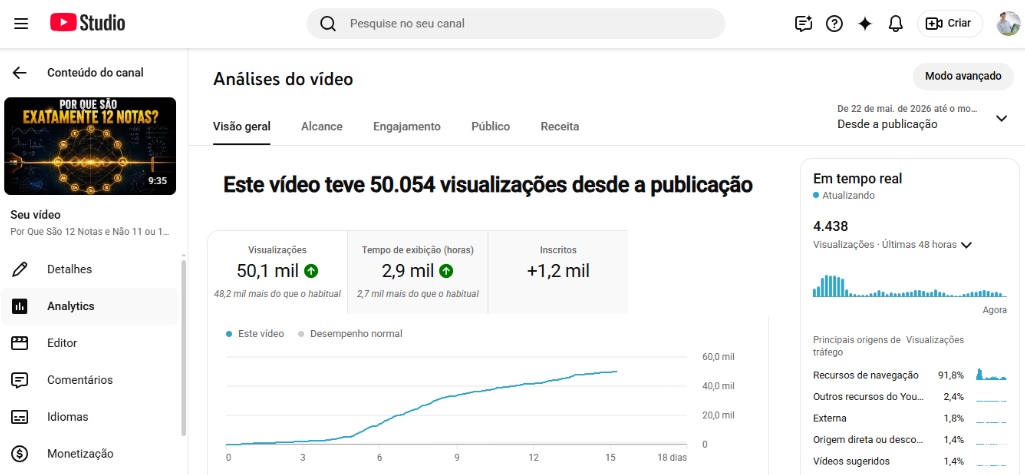Click the search magnifier icon
Image resolution: width=1025 pixels, height=475 pixels.
[x=328, y=24]
